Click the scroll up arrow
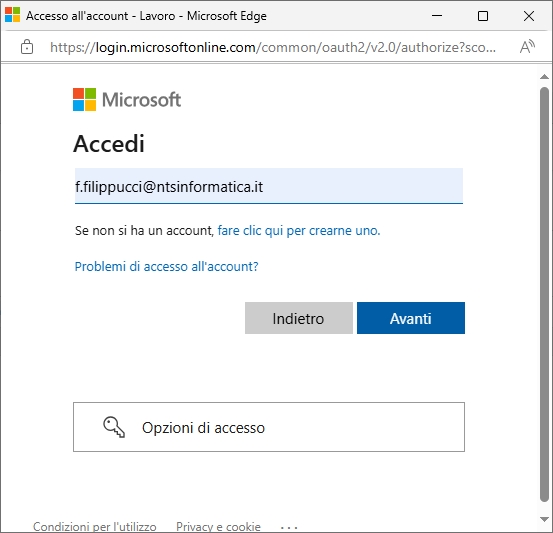 tap(544, 77)
